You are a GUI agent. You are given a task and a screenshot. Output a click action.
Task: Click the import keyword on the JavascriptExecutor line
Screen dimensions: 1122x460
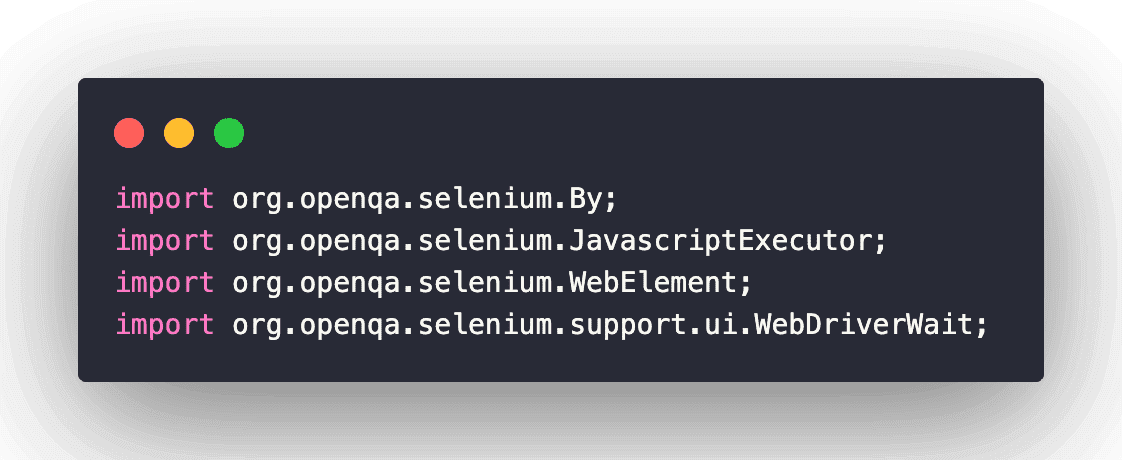click(165, 241)
